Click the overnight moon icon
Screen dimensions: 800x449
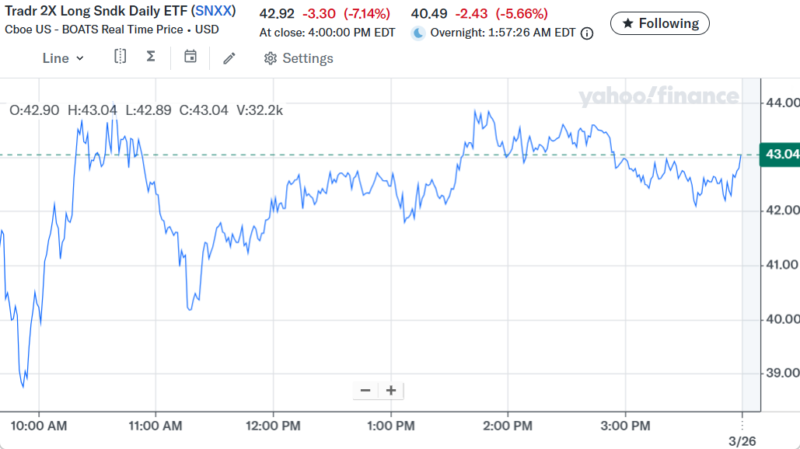click(x=419, y=32)
